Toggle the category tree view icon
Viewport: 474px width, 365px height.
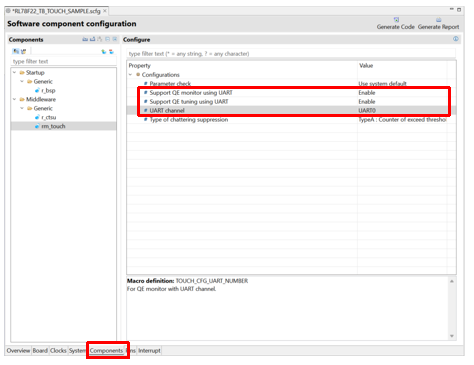point(16,51)
